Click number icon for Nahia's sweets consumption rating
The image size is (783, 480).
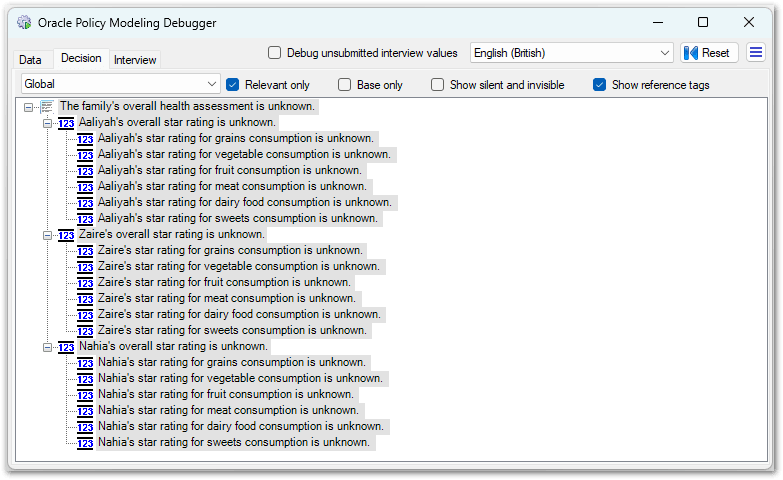(x=85, y=443)
